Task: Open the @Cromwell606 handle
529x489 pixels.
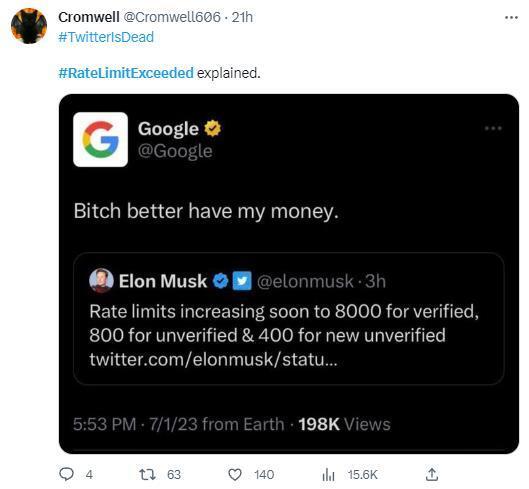Action: click(172, 17)
